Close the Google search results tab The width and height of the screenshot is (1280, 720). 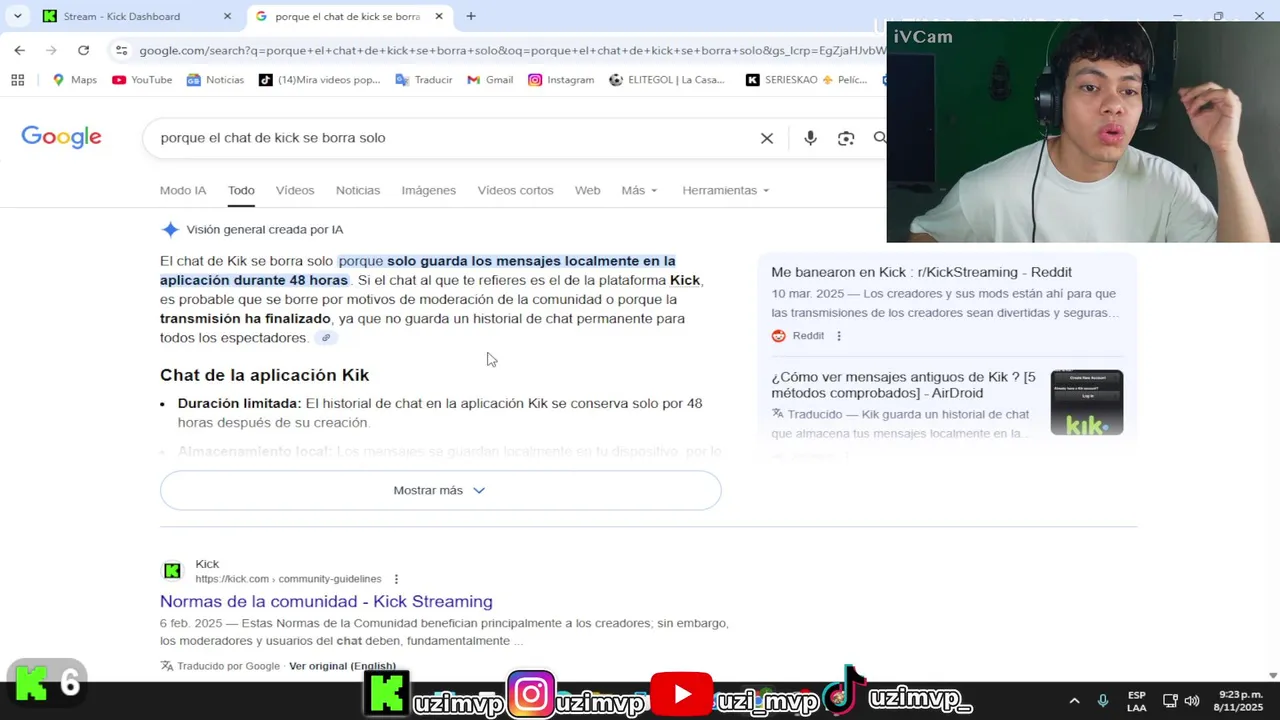pos(439,16)
